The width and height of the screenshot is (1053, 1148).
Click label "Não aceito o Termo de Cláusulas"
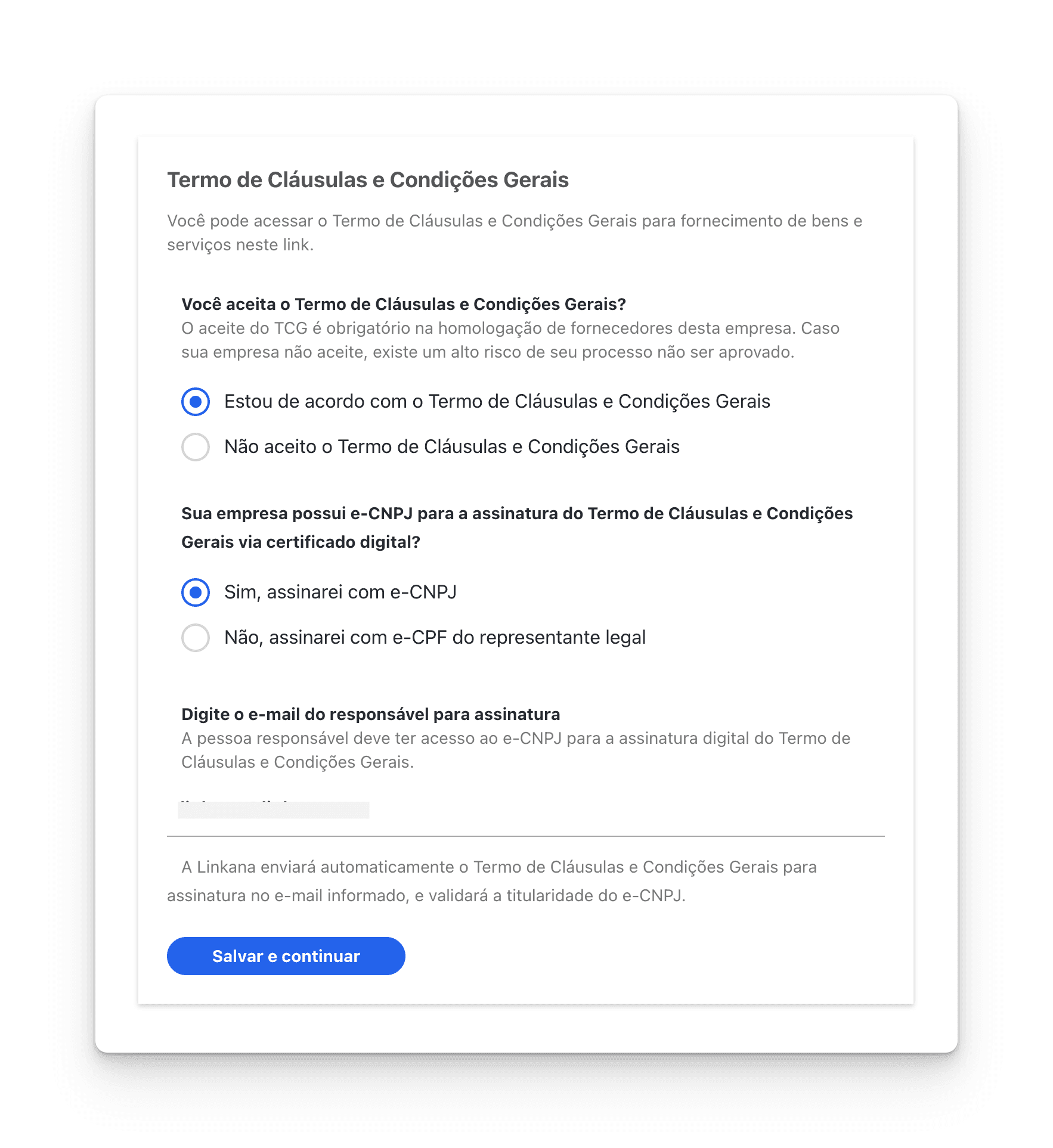tap(452, 446)
